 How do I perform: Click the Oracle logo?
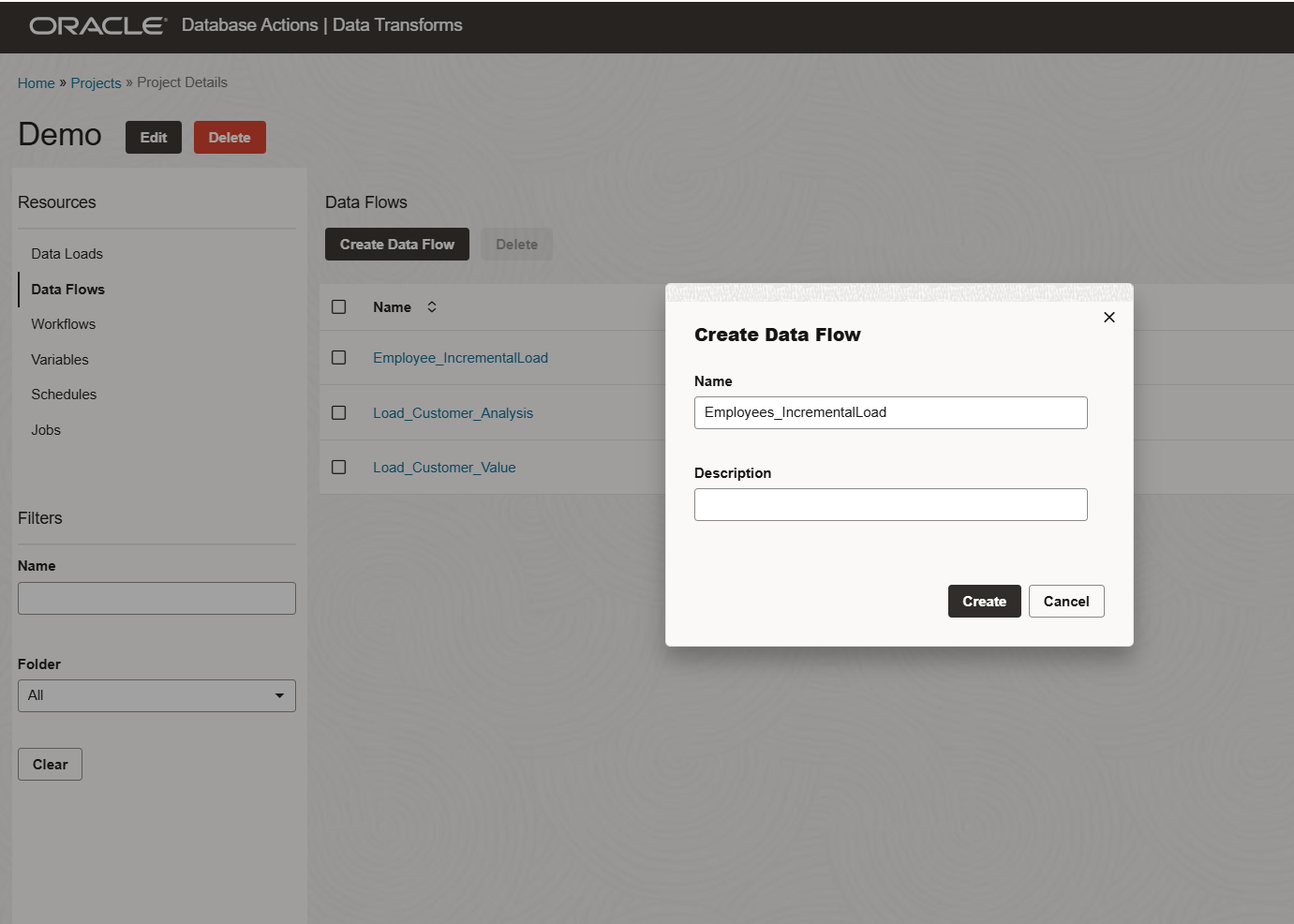tap(97, 25)
